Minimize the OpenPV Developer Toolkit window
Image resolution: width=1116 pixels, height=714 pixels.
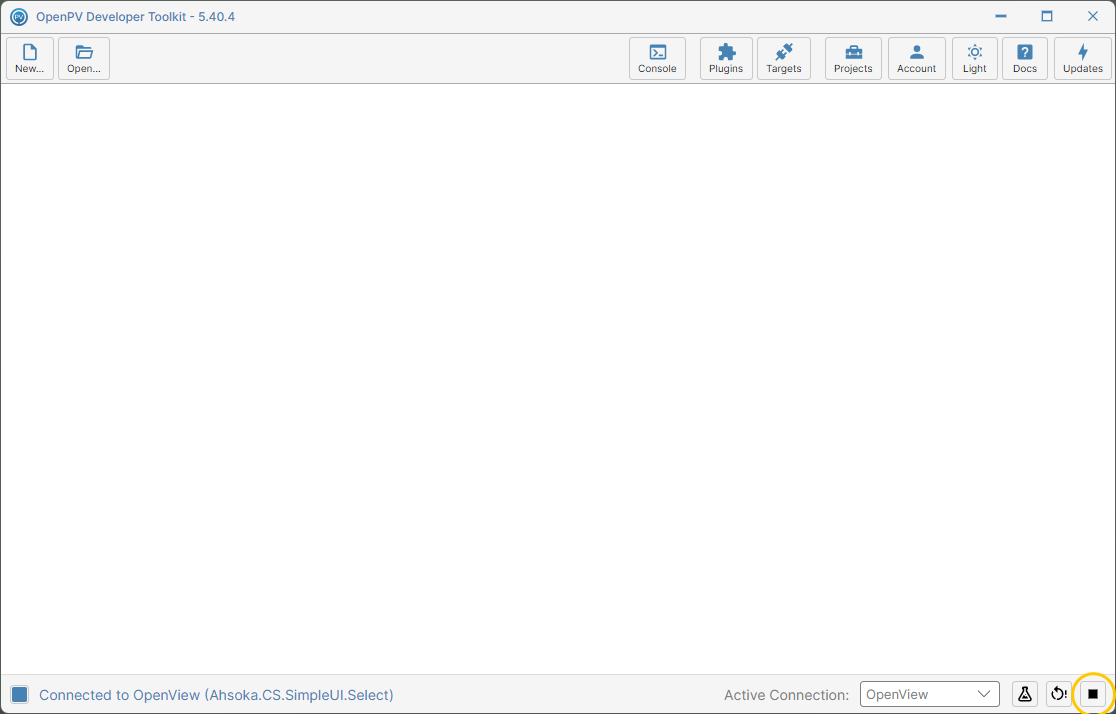point(1001,16)
